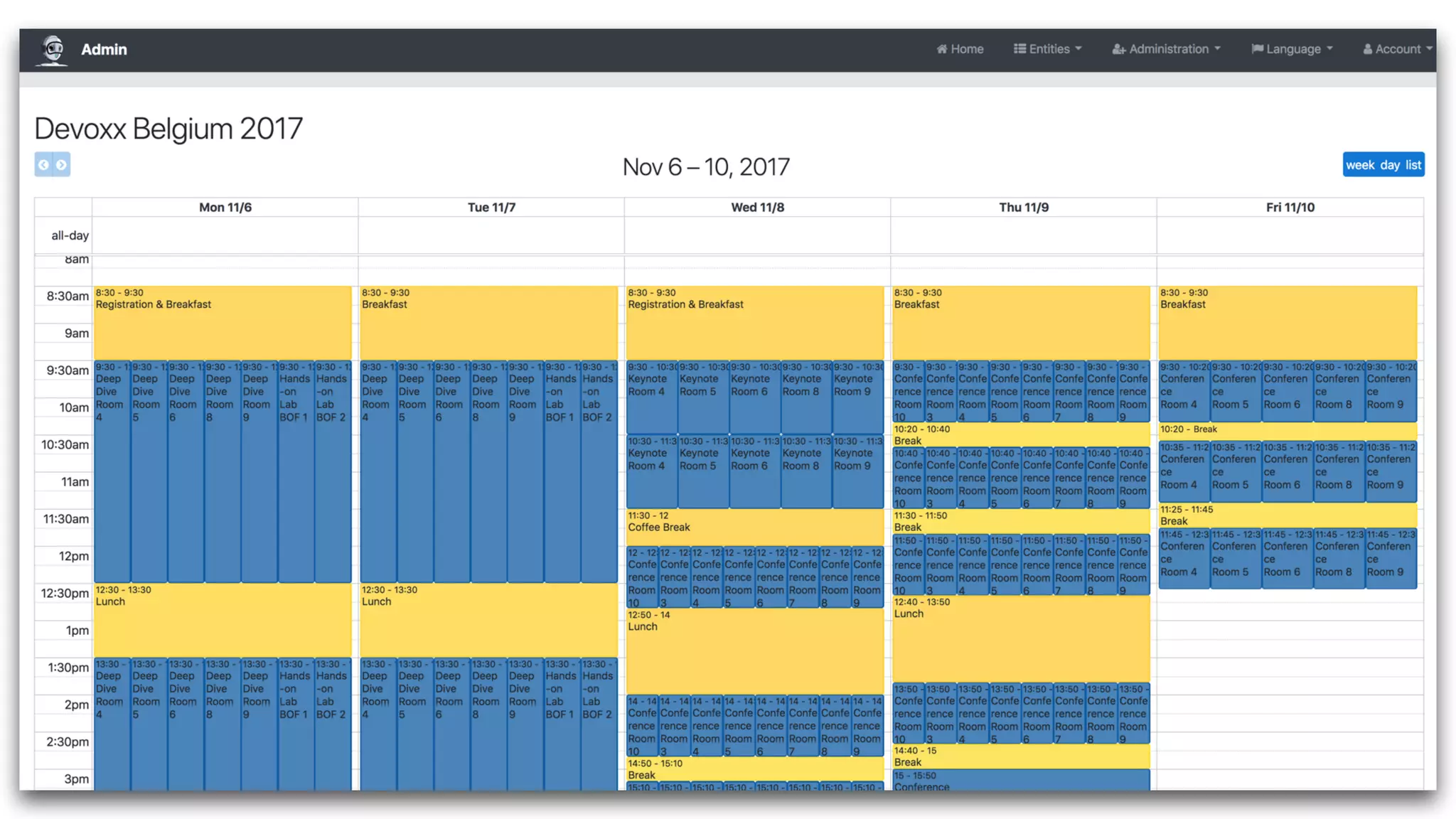Click the Admin brand link

(104, 50)
